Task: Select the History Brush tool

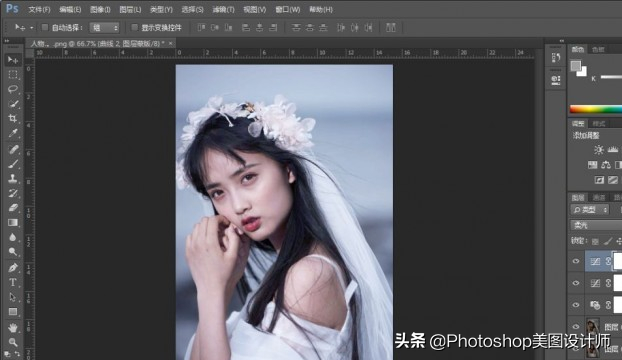Action: click(x=13, y=193)
